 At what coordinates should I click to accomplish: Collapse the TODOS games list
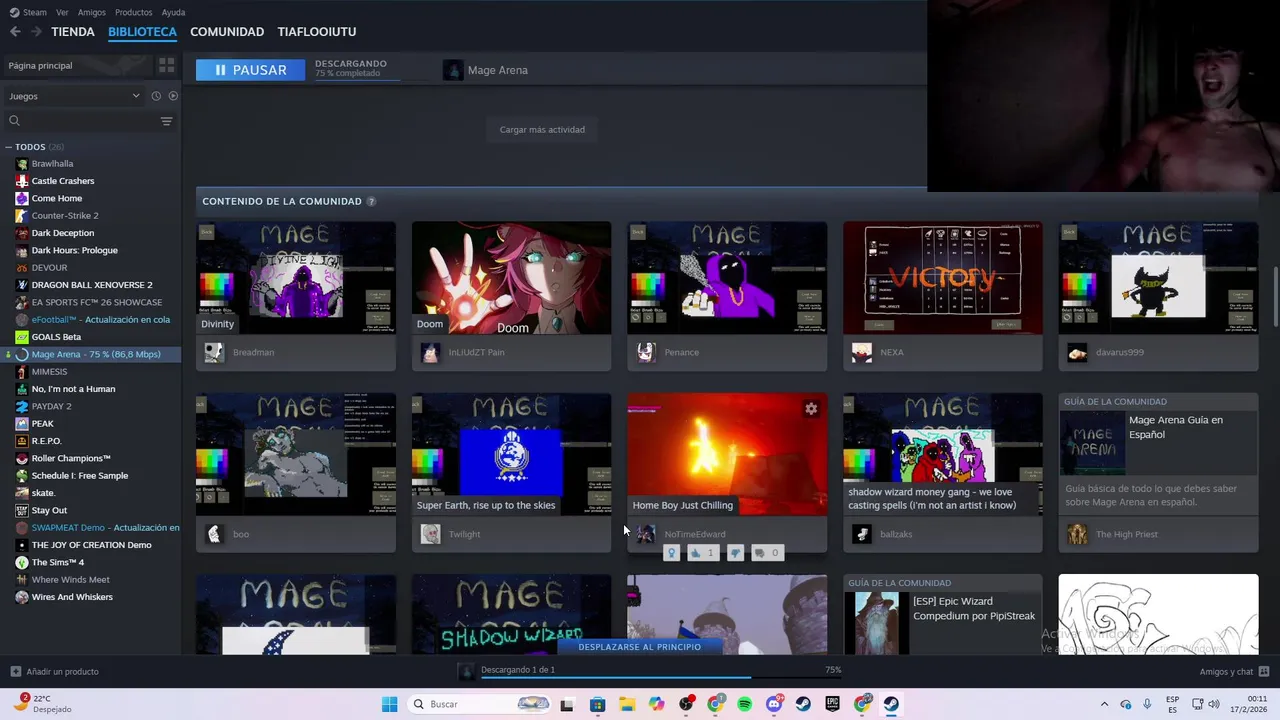tap(9, 147)
